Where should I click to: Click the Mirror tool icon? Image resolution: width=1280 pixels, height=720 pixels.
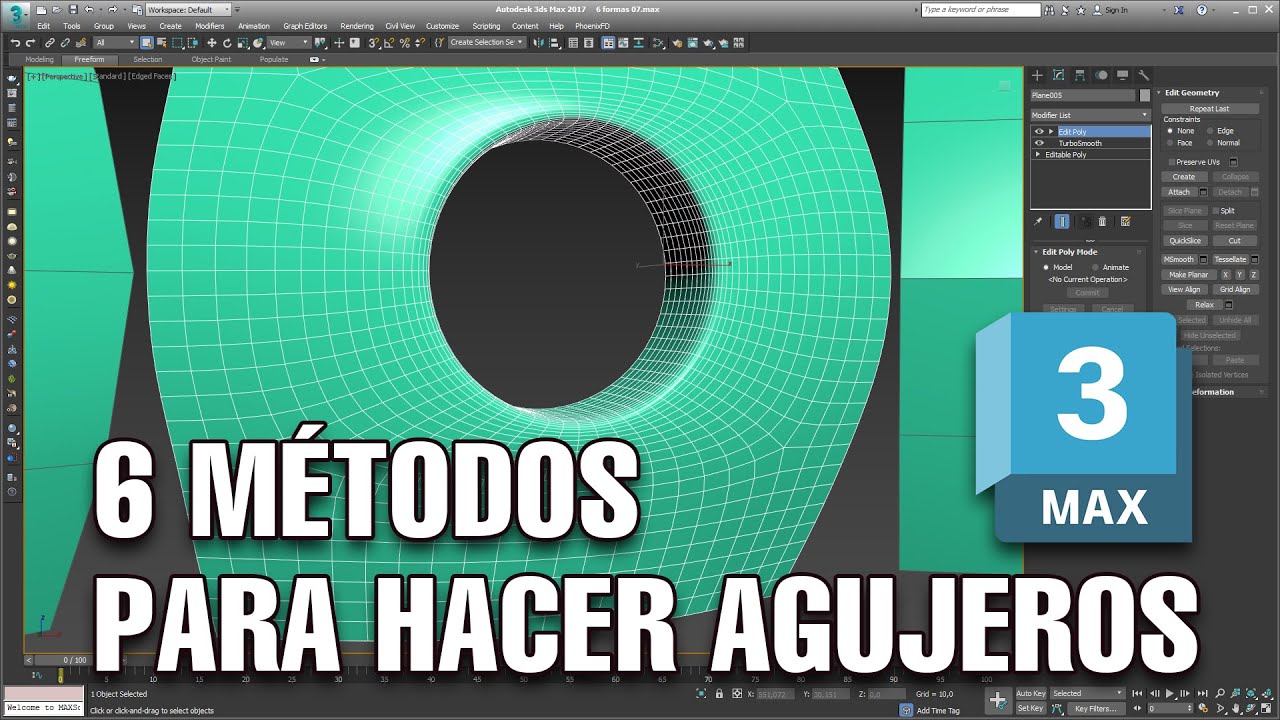coord(538,43)
